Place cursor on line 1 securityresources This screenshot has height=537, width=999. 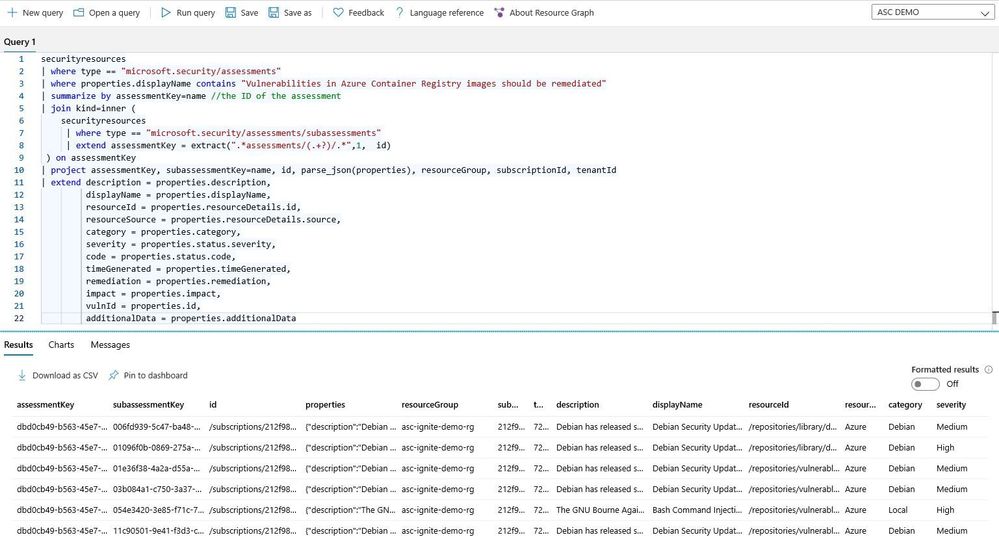click(x=83, y=59)
